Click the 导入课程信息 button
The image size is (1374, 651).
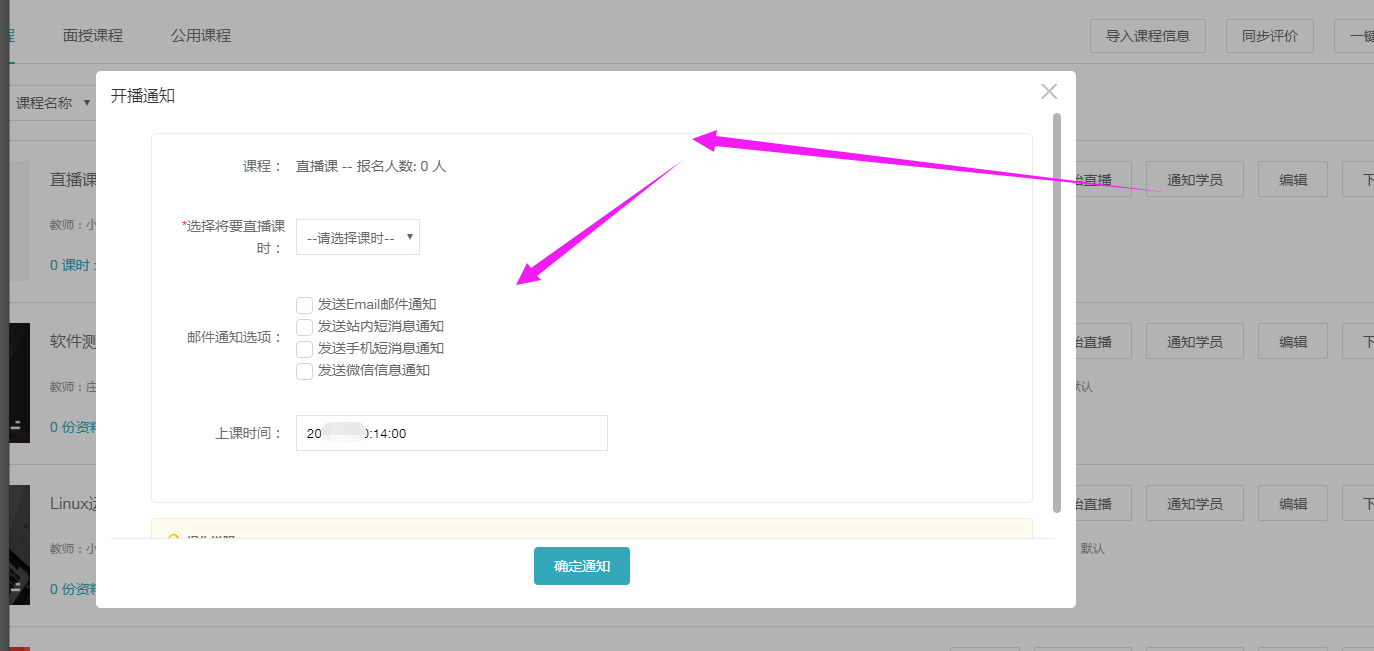tap(1147, 36)
